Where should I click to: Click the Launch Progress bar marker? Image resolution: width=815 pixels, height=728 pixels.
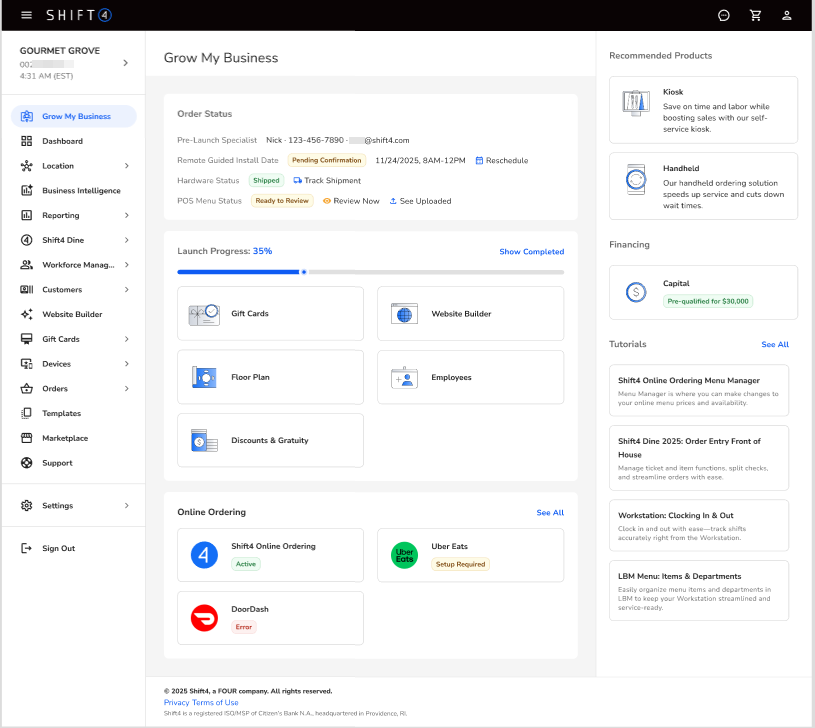(304, 272)
